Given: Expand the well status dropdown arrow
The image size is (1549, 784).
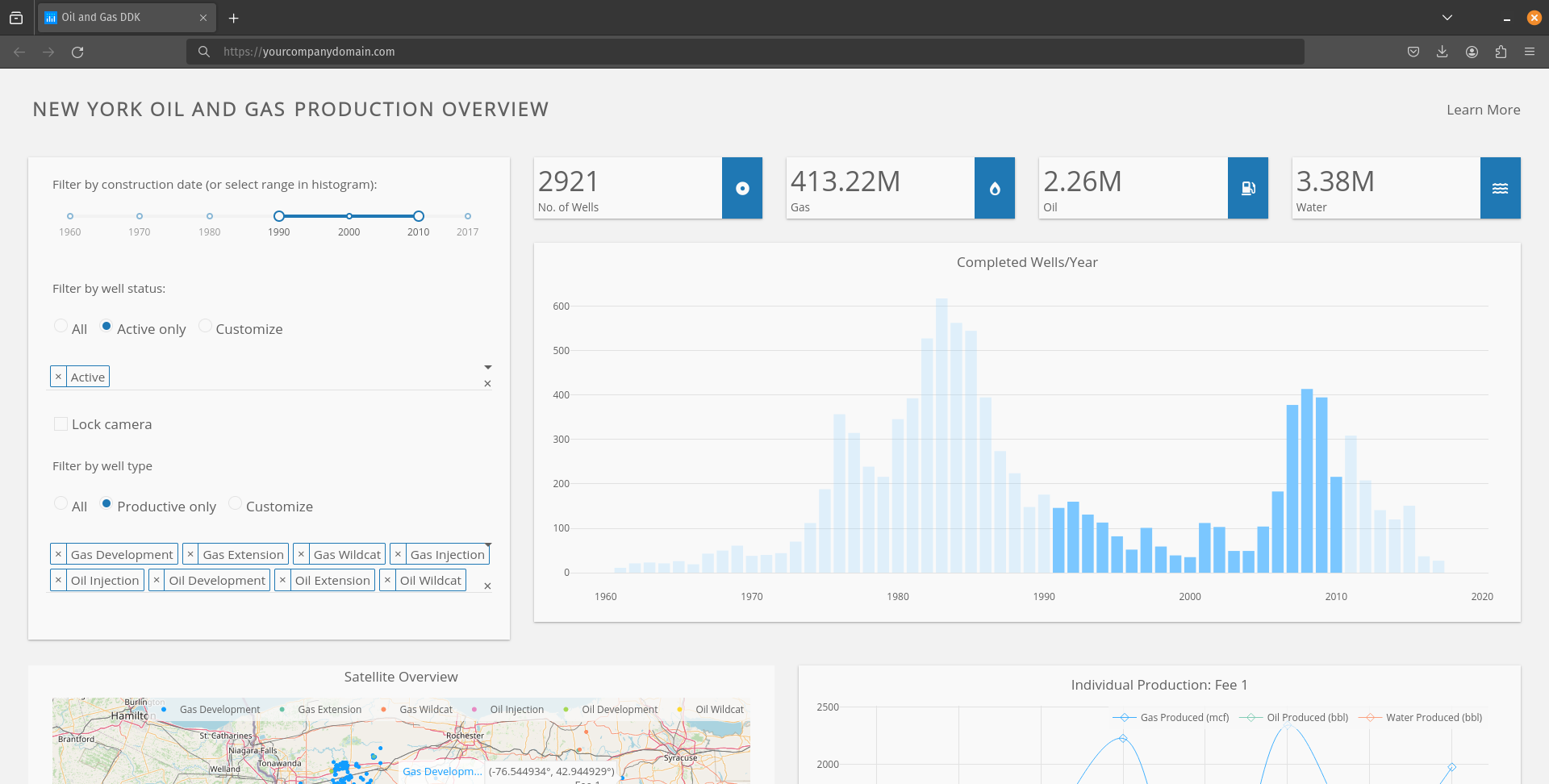Looking at the screenshot, I should (x=487, y=367).
